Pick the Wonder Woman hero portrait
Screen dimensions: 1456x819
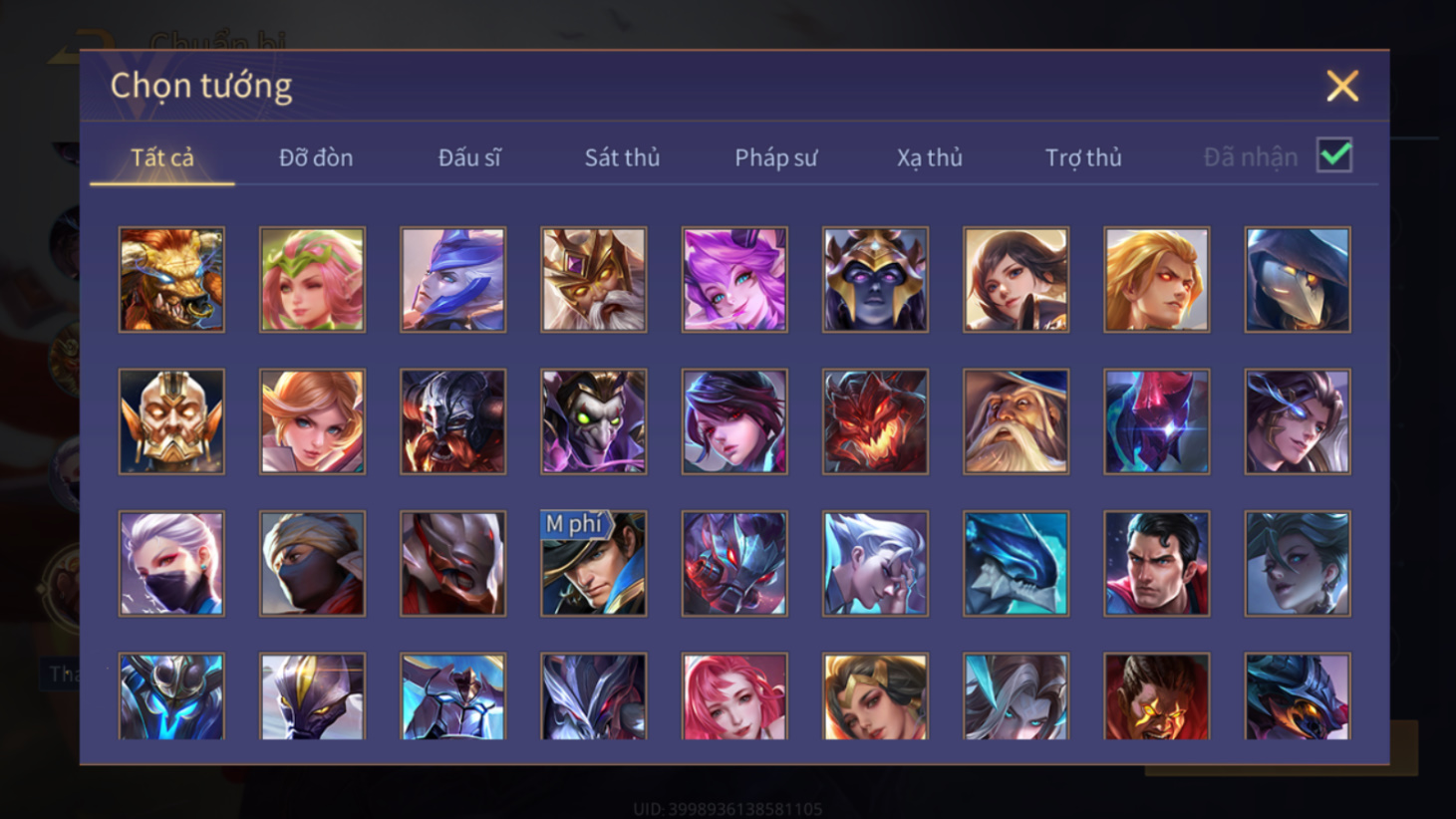click(875, 696)
